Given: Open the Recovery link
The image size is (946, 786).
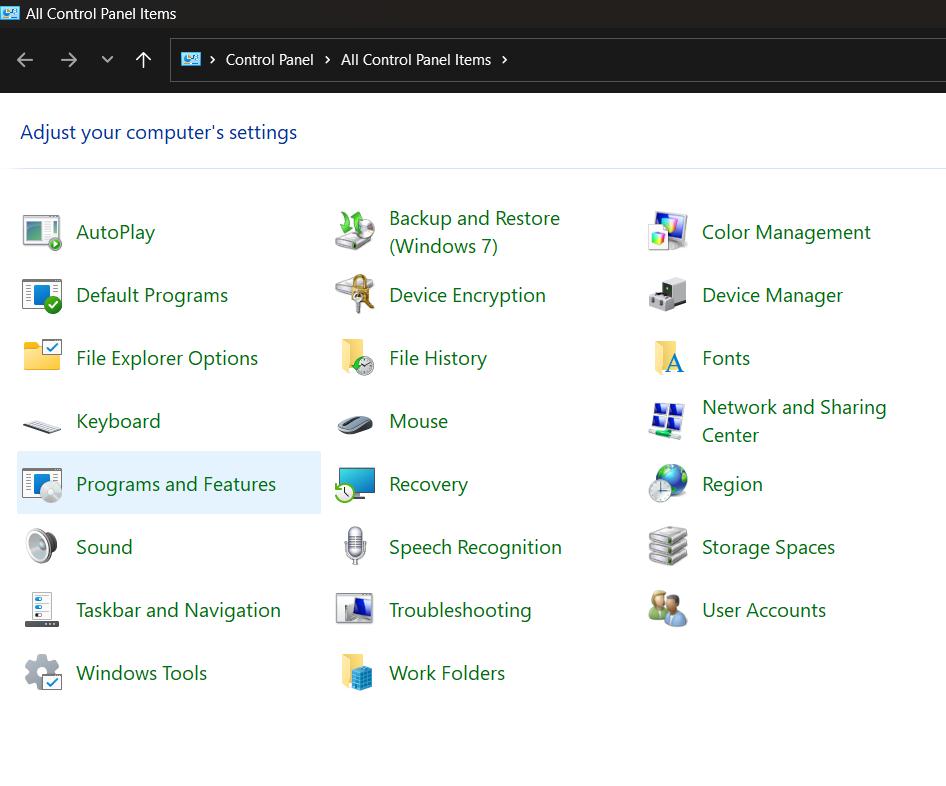Looking at the screenshot, I should pyautogui.click(x=428, y=484).
